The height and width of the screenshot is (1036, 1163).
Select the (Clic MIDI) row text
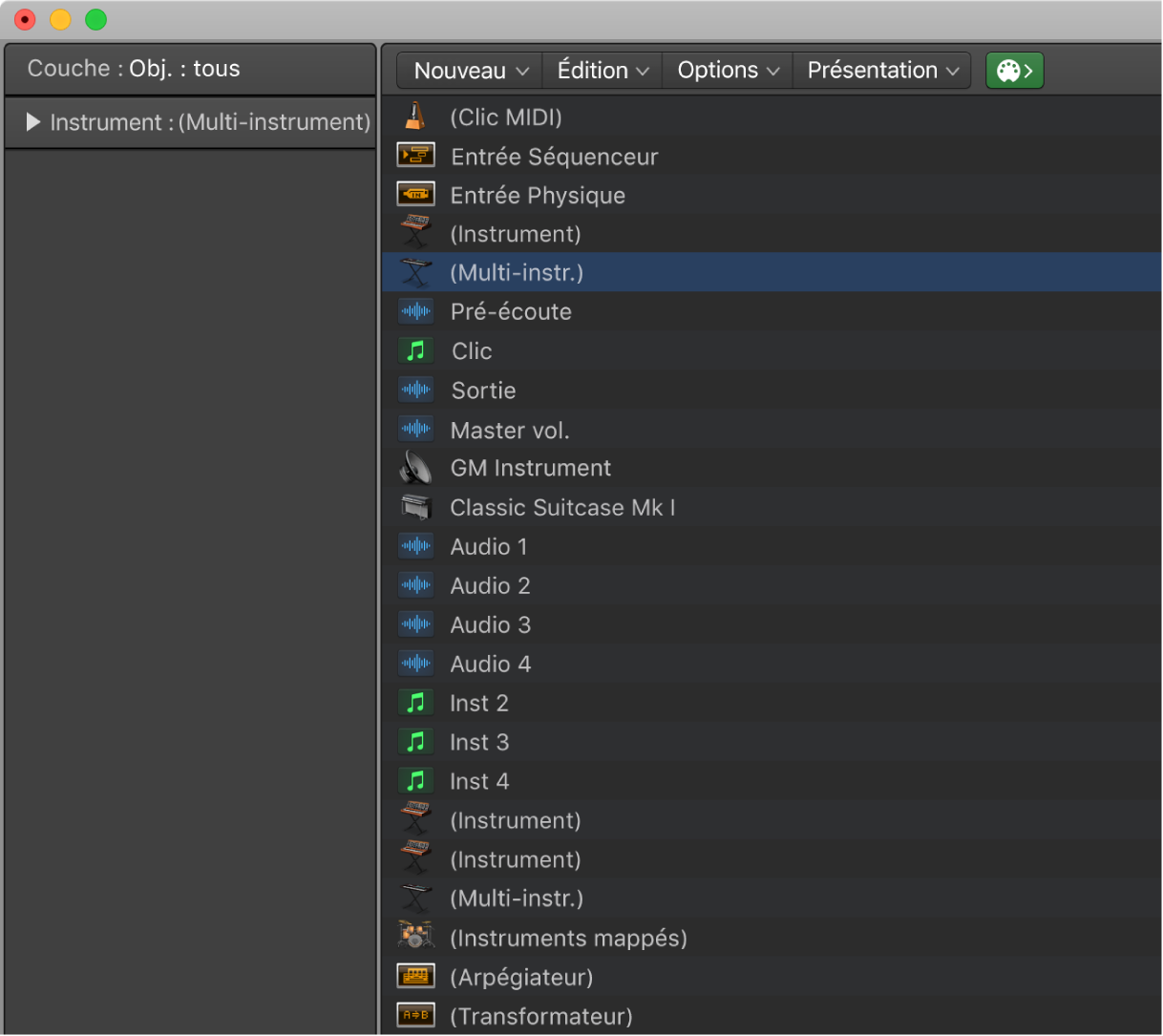click(506, 117)
